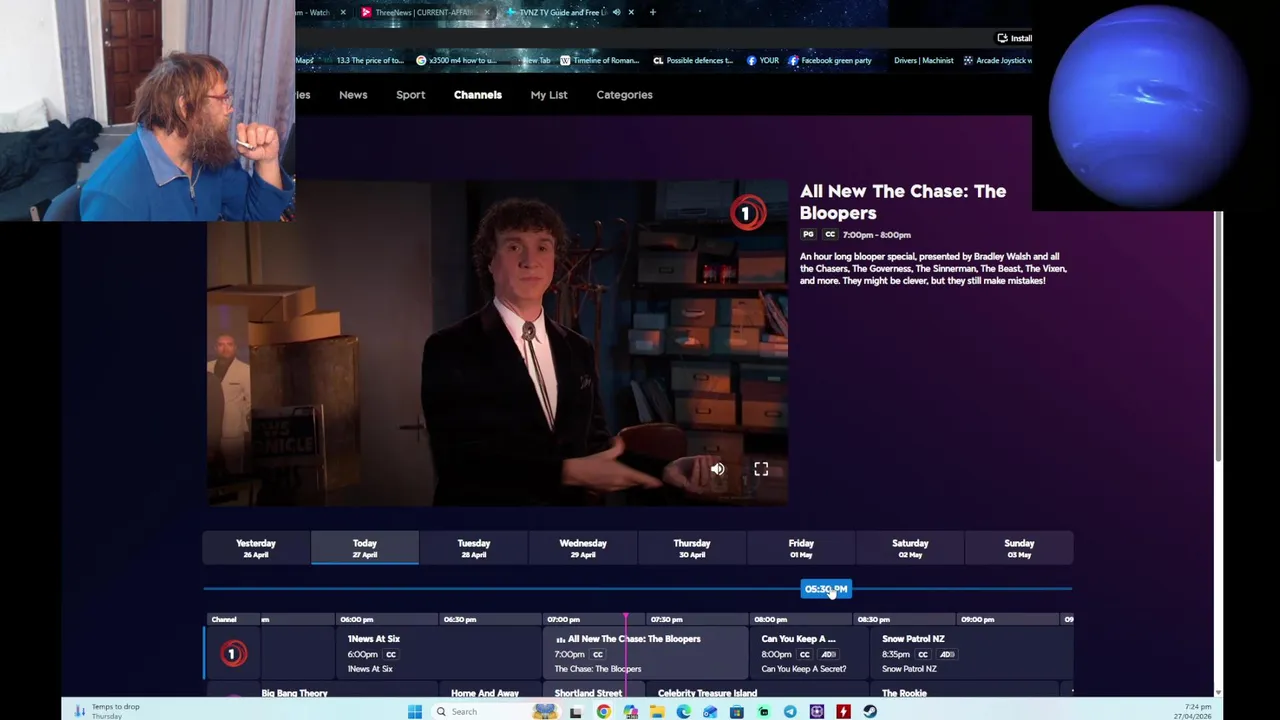Select Friday 01 May in guide

click(x=801, y=548)
